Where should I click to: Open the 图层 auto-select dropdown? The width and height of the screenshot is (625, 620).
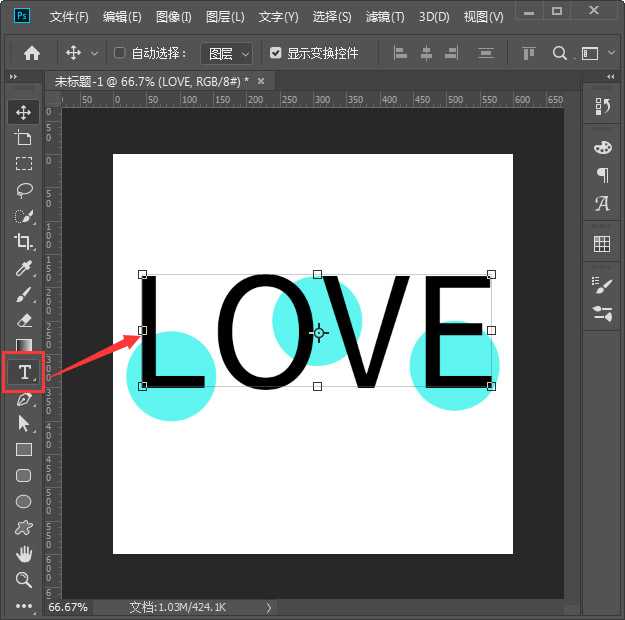pos(226,53)
